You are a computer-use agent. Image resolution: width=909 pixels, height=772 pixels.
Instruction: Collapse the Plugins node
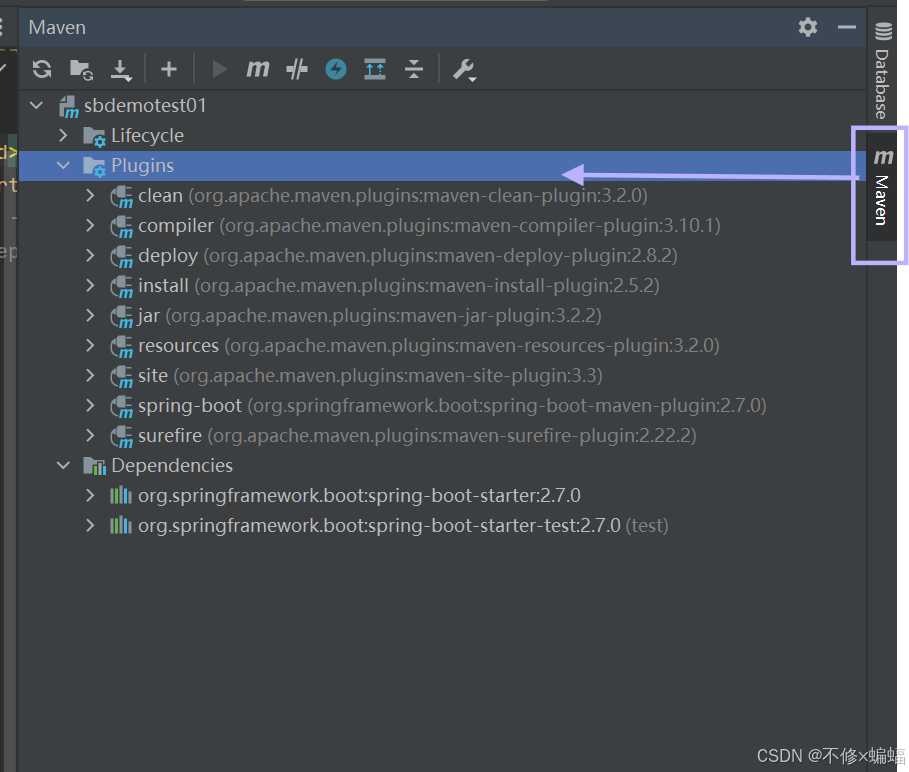pos(64,165)
